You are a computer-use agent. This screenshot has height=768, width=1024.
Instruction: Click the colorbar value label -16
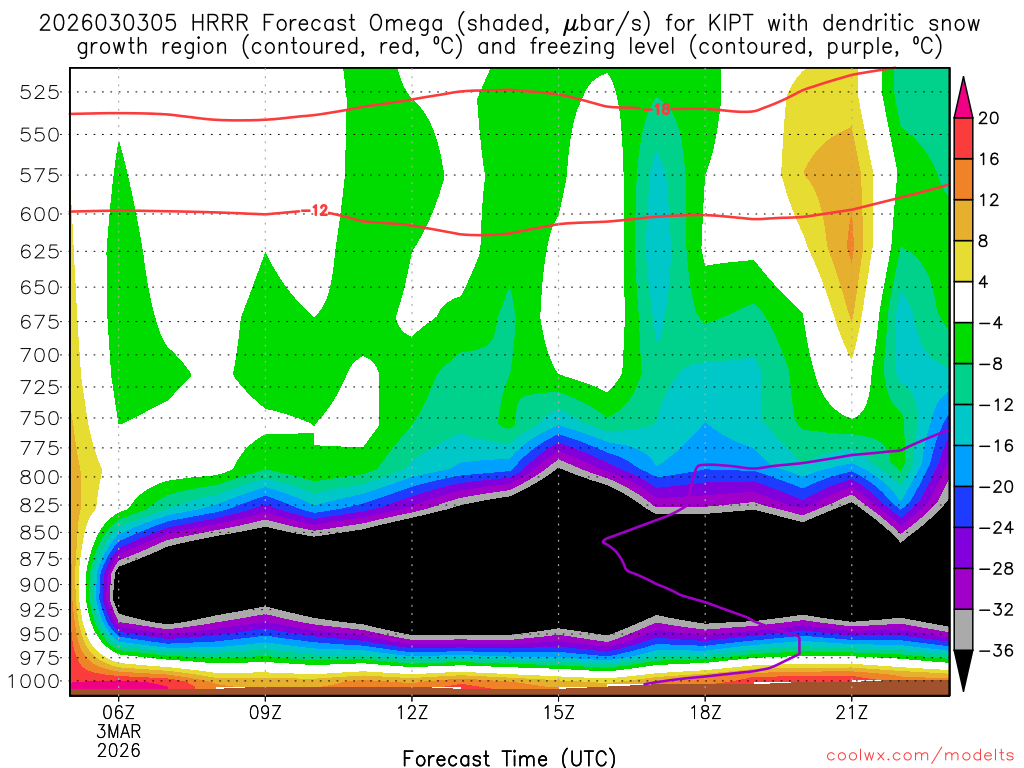click(995, 447)
